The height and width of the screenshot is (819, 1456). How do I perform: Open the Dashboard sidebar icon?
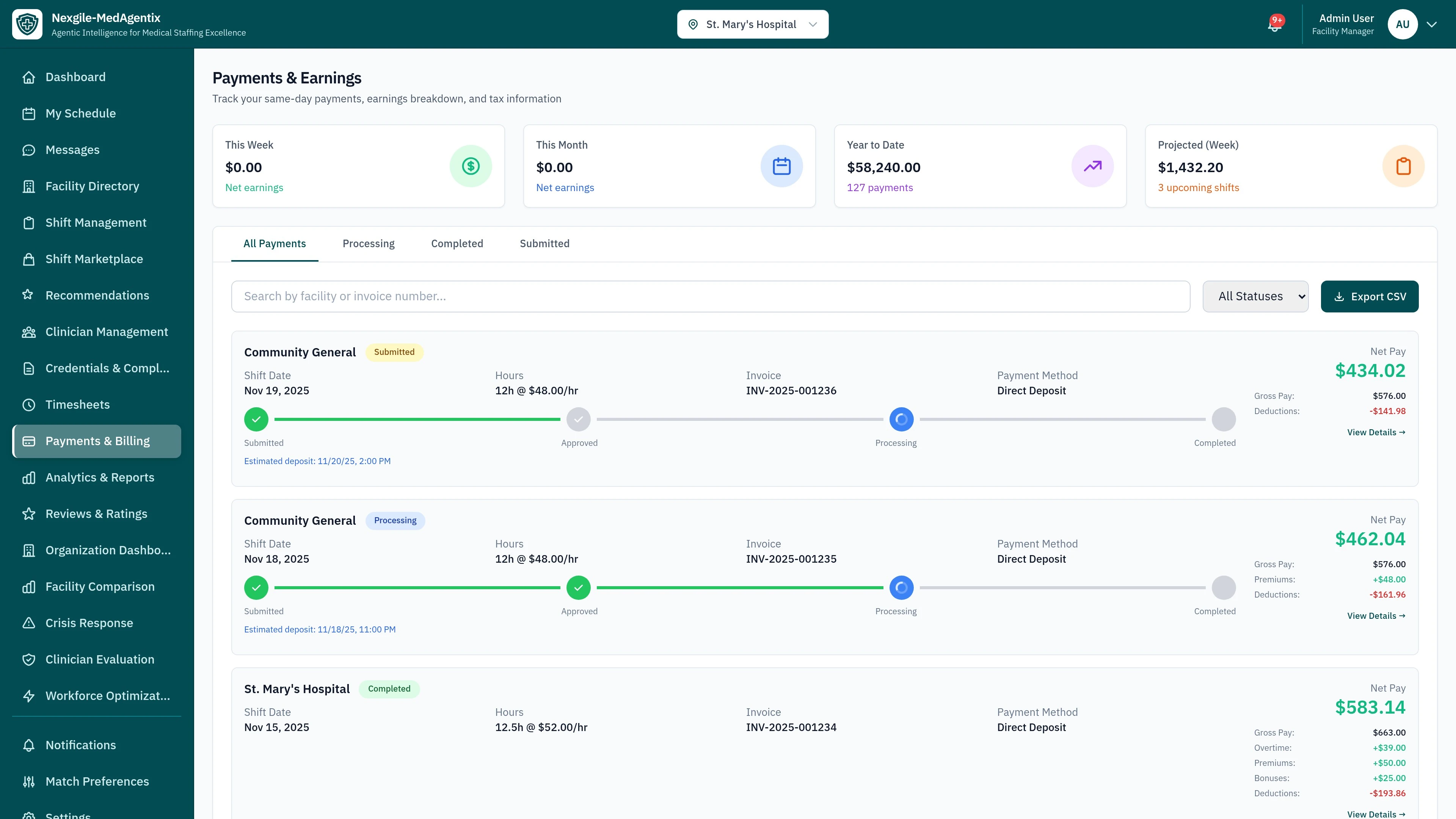(30, 77)
